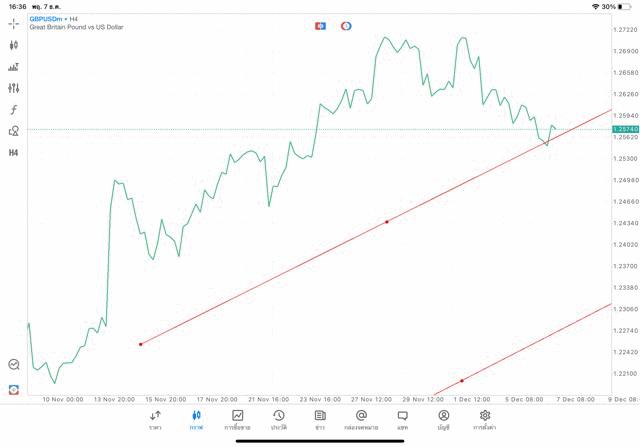Tap the red-blue trade panel icon bottom-left
Screen dimensions: 640x447
(14, 389)
